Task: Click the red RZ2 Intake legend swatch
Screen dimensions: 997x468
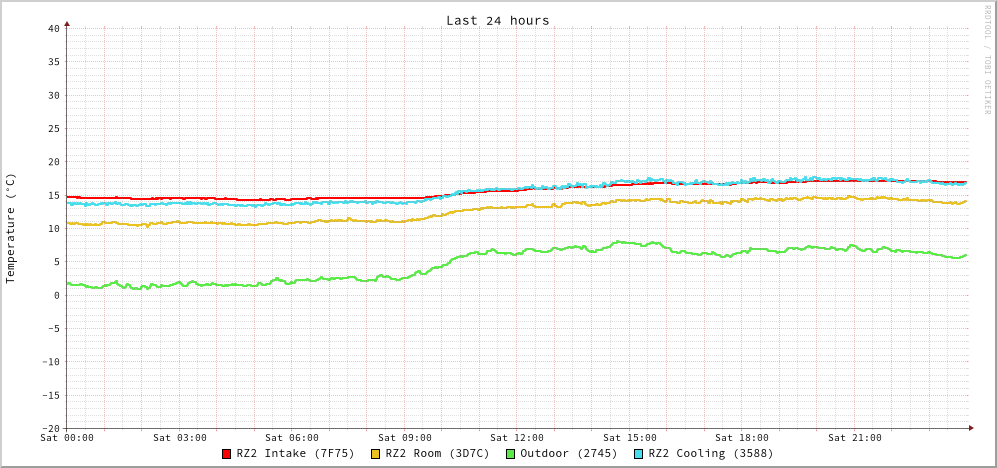Action: pos(227,454)
